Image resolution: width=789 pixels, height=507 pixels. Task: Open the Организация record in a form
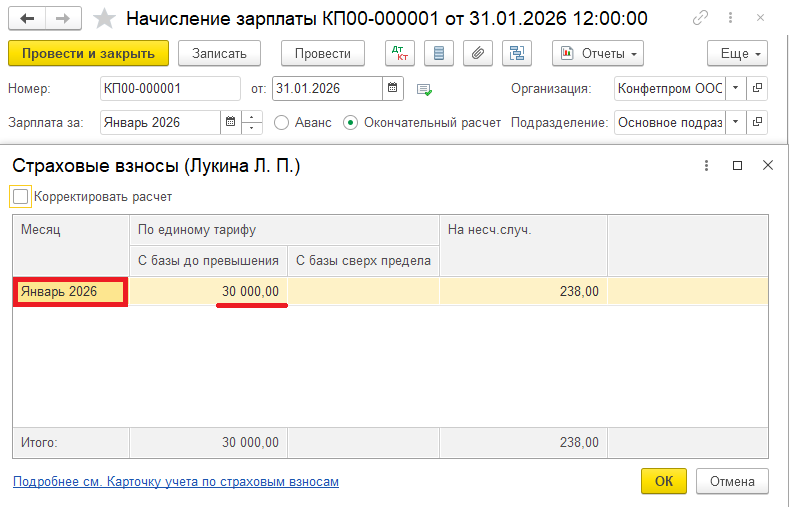point(757,88)
